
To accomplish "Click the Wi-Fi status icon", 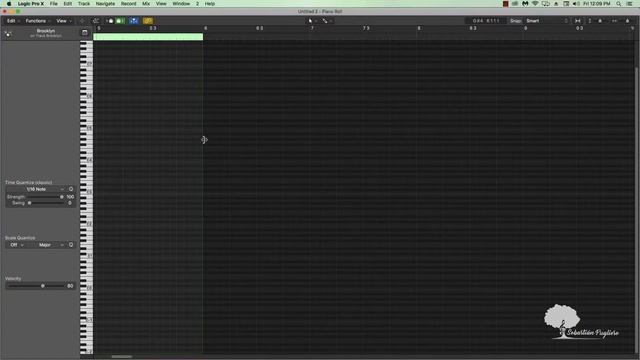I will coord(535,4).
